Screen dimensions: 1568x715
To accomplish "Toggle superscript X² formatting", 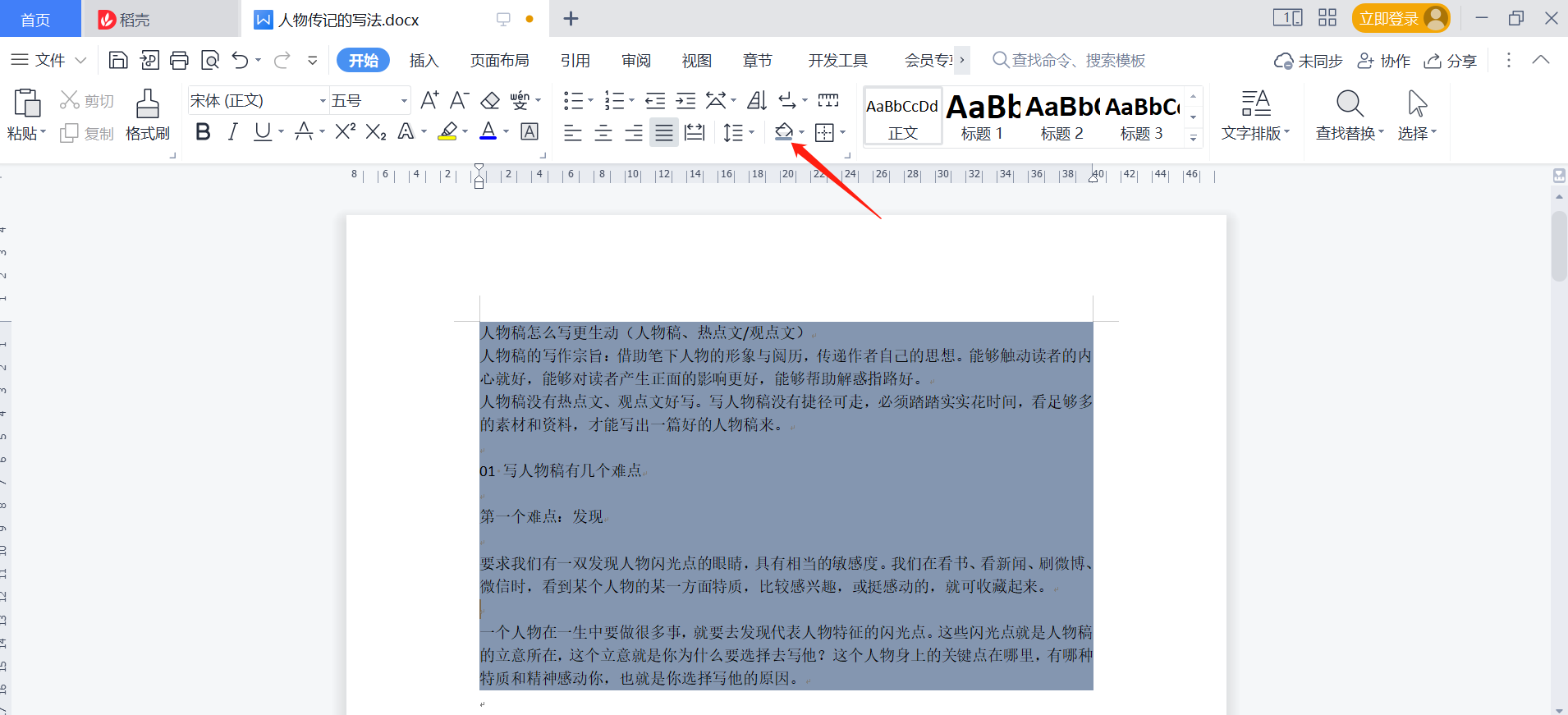I will coord(346,131).
